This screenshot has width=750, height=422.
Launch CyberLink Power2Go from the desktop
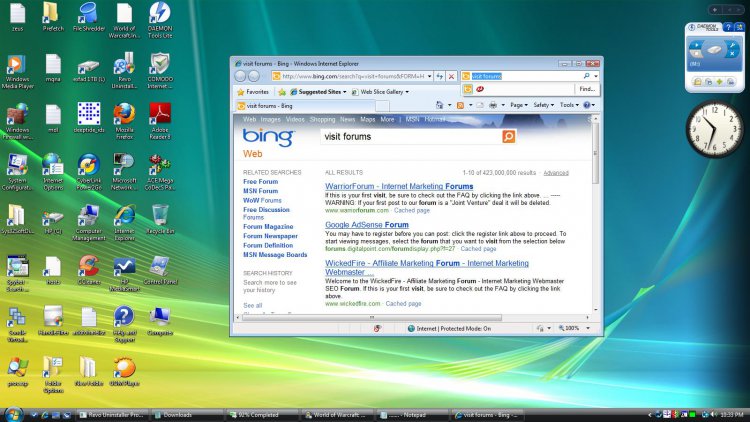pyautogui.click(x=88, y=172)
